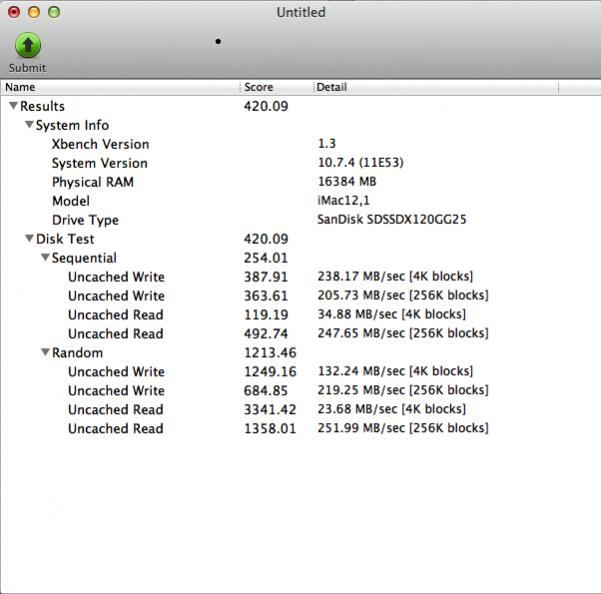Click the green Submit arrow icon
This screenshot has height=594, width=601.
coord(28,45)
